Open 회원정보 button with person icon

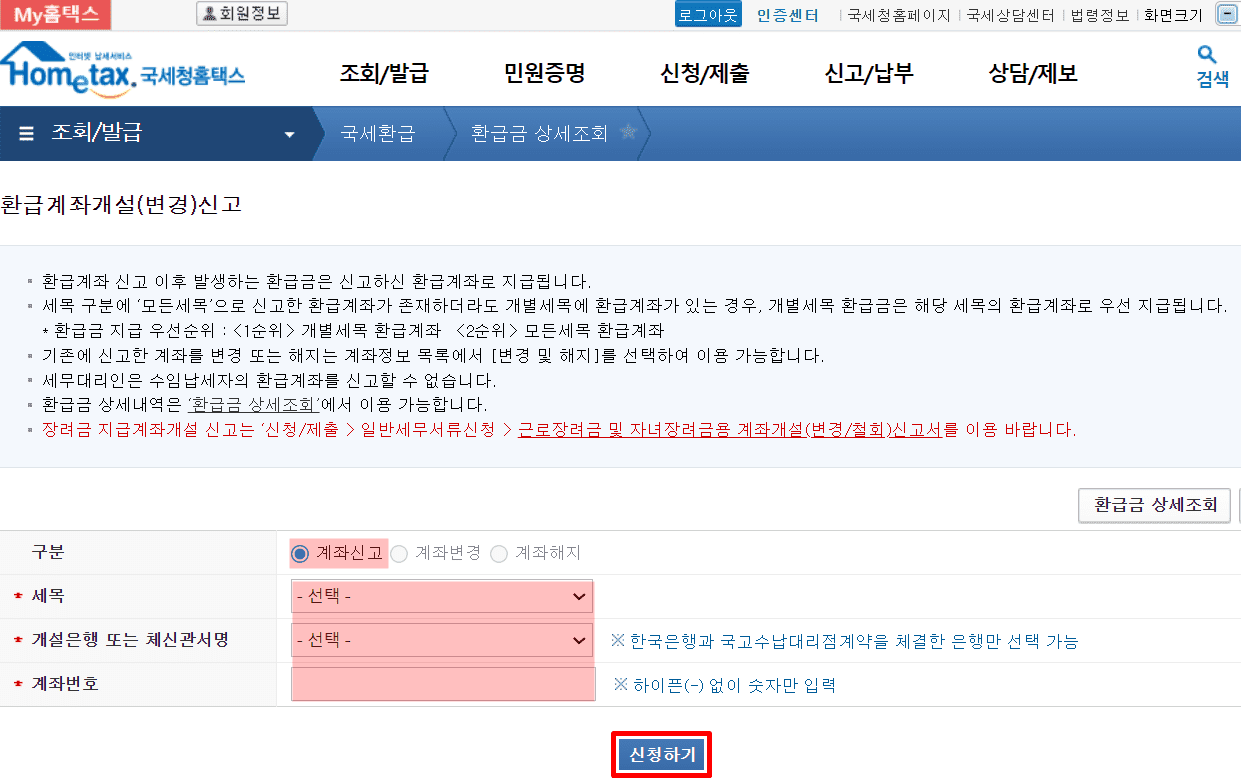tap(242, 14)
